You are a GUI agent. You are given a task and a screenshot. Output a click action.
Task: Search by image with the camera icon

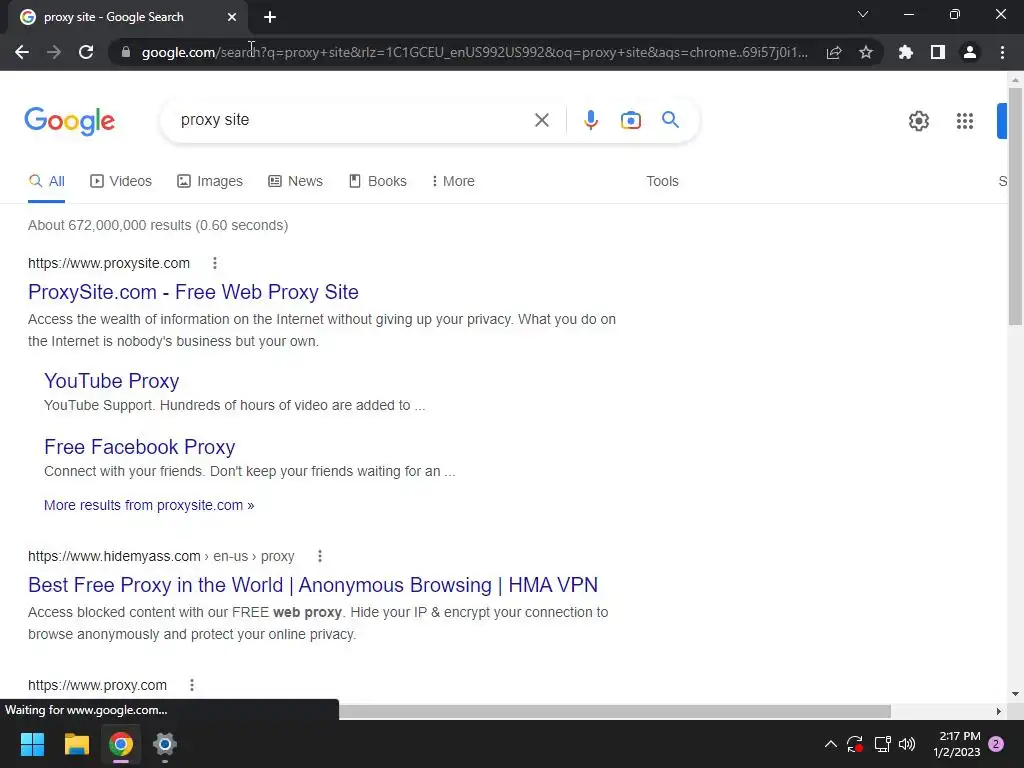631,120
